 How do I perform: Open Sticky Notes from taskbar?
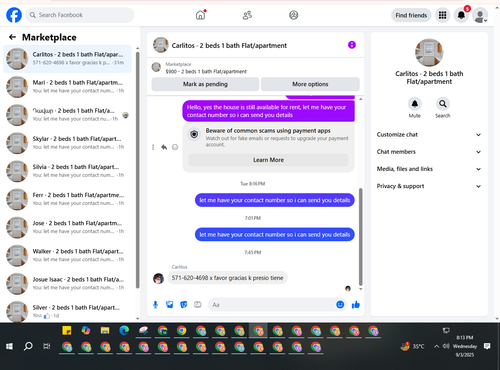pyautogui.click(x=67, y=330)
